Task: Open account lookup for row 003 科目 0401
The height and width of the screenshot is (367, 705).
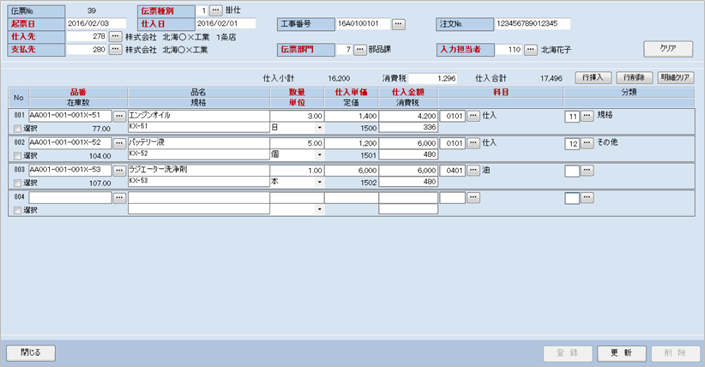Action: (473, 170)
